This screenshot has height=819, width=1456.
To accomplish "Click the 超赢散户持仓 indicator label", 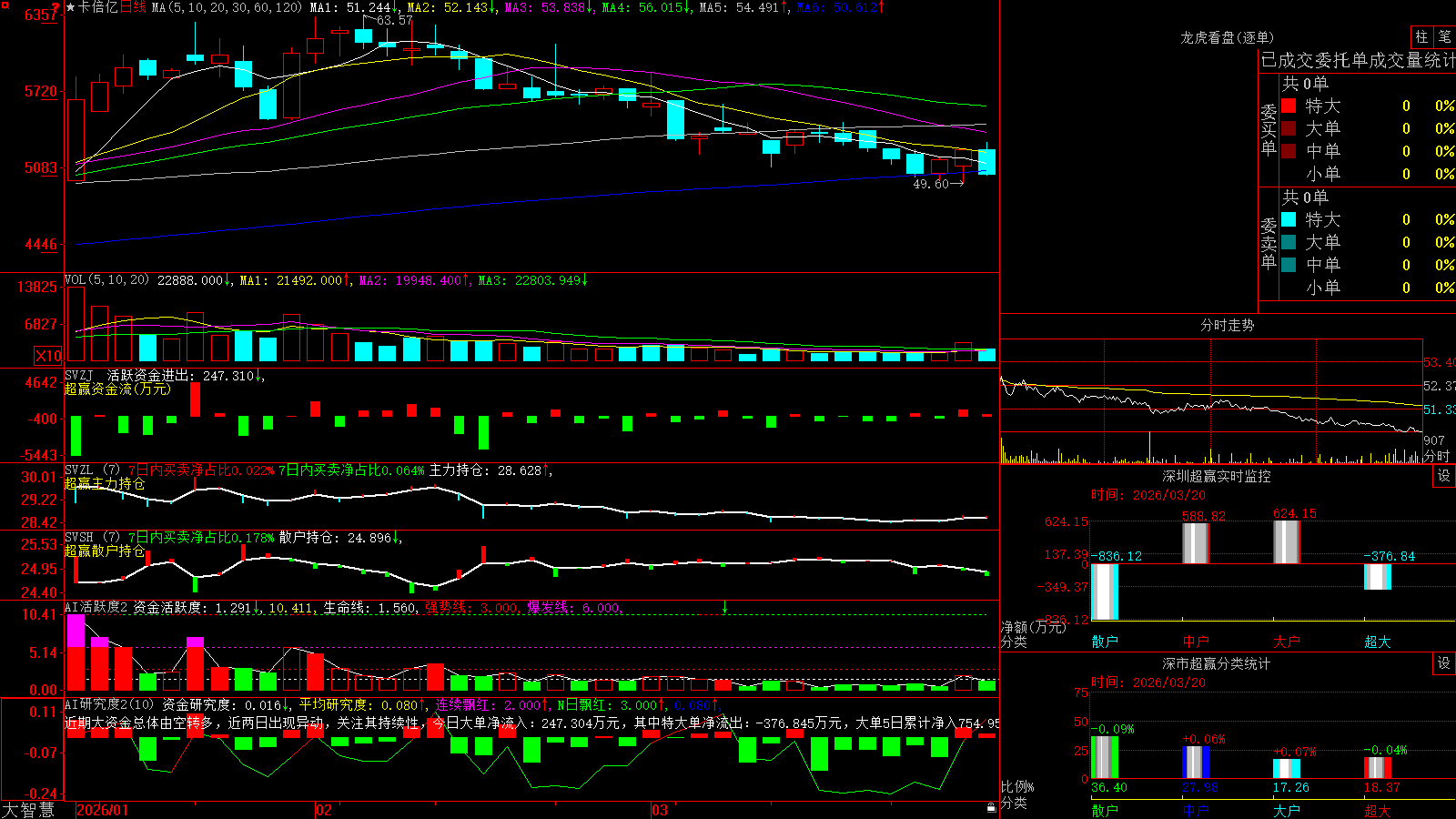I will tap(105, 551).
